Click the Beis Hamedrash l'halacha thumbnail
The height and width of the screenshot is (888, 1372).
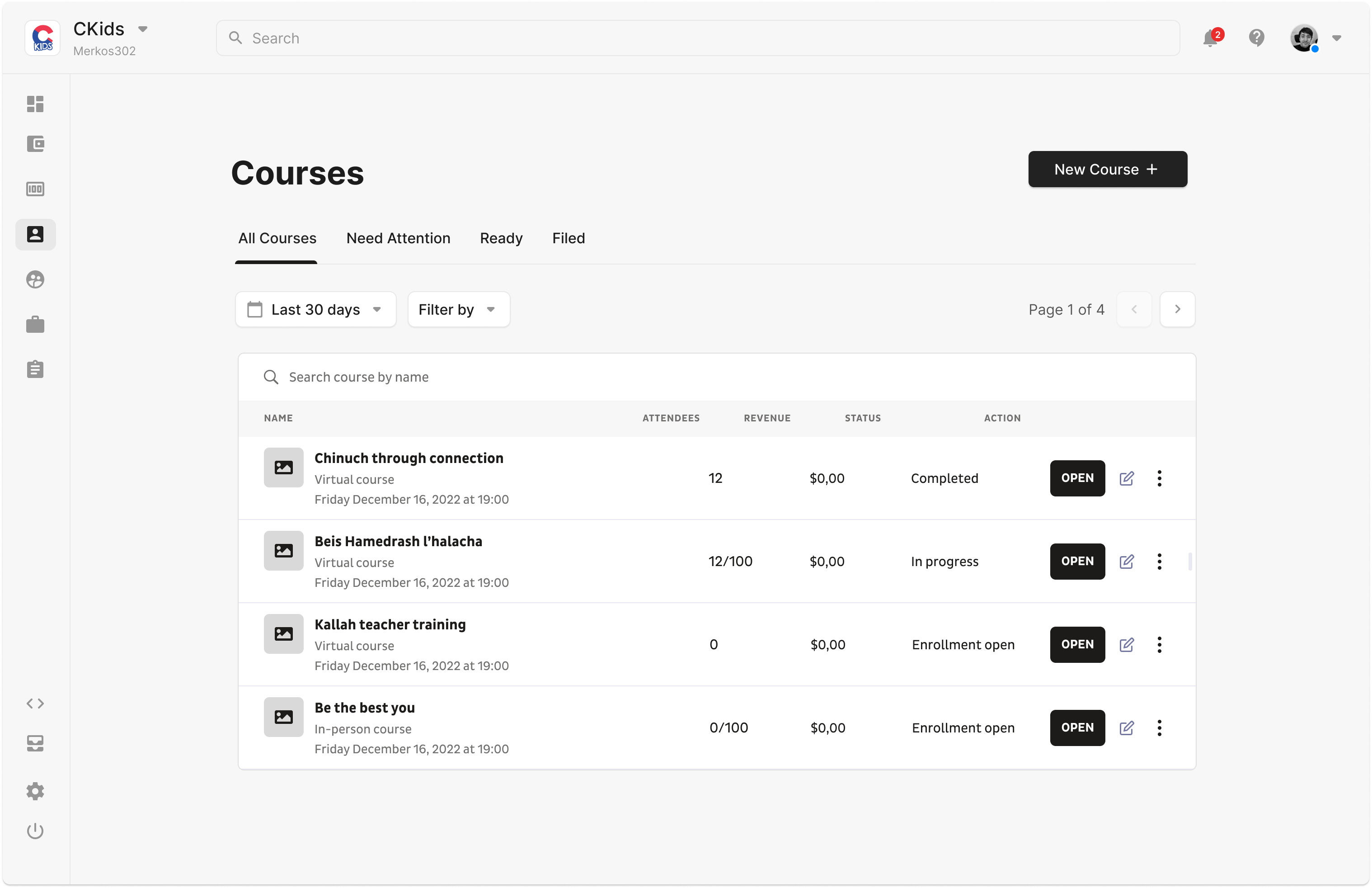[x=283, y=550]
